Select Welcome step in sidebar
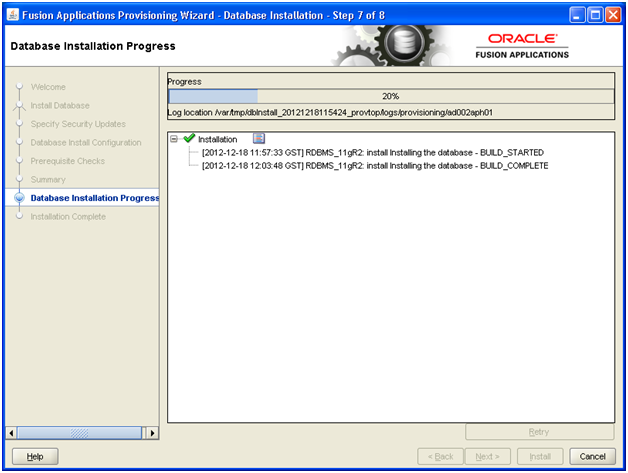This screenshot has width=628, height=473. coord(48,87)
